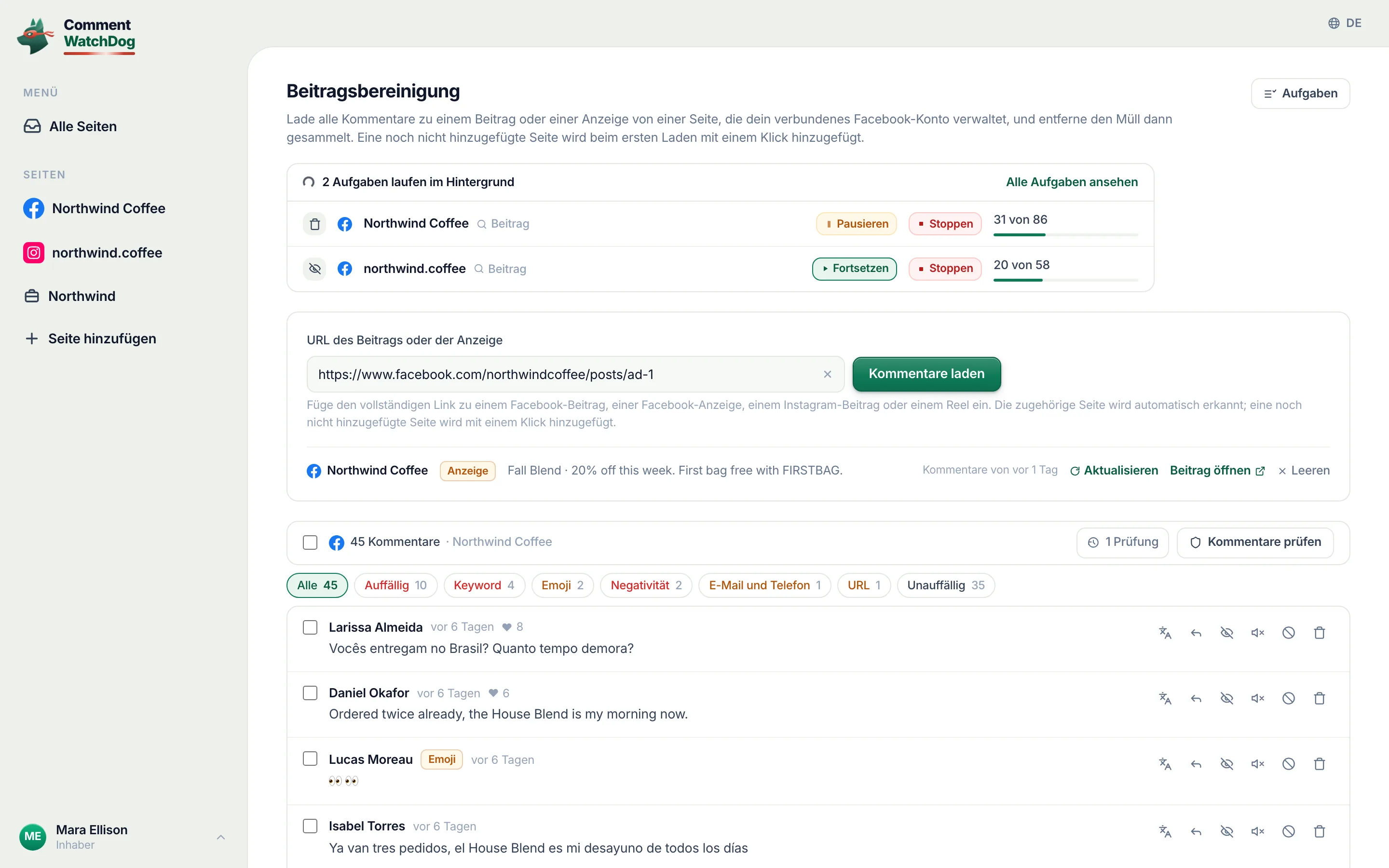Hide Isabel Torres's comment
This screenshot has width=1389, height=868.
pos(1226,831)
